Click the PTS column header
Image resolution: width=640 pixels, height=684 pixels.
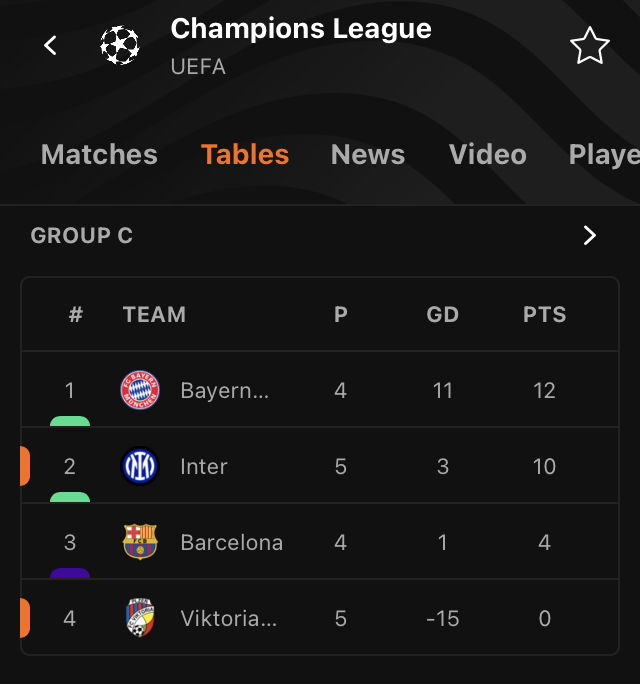coord(544,314)
